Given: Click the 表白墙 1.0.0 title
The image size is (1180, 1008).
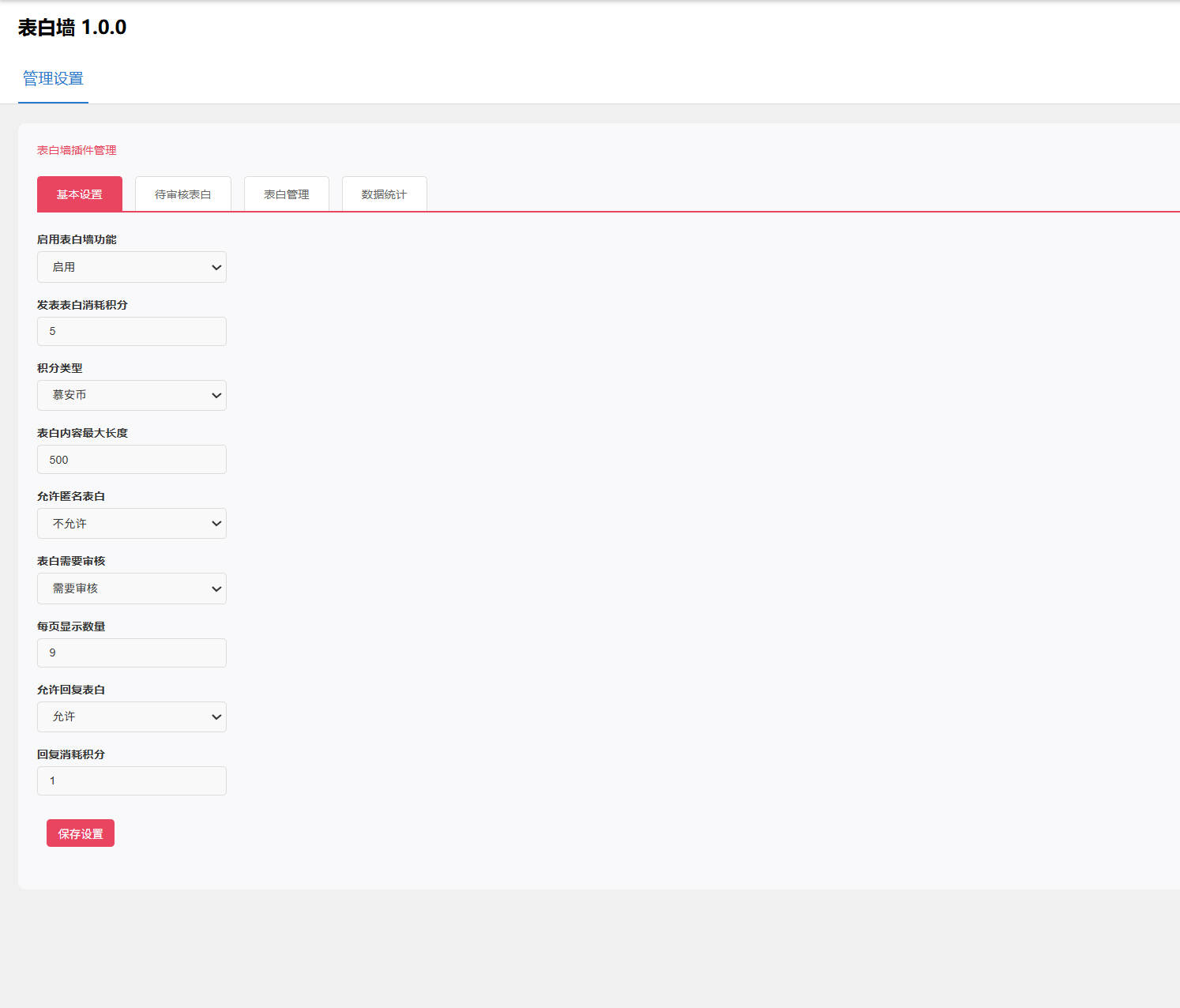Looking at the screenshot, I should click(72, 28).
